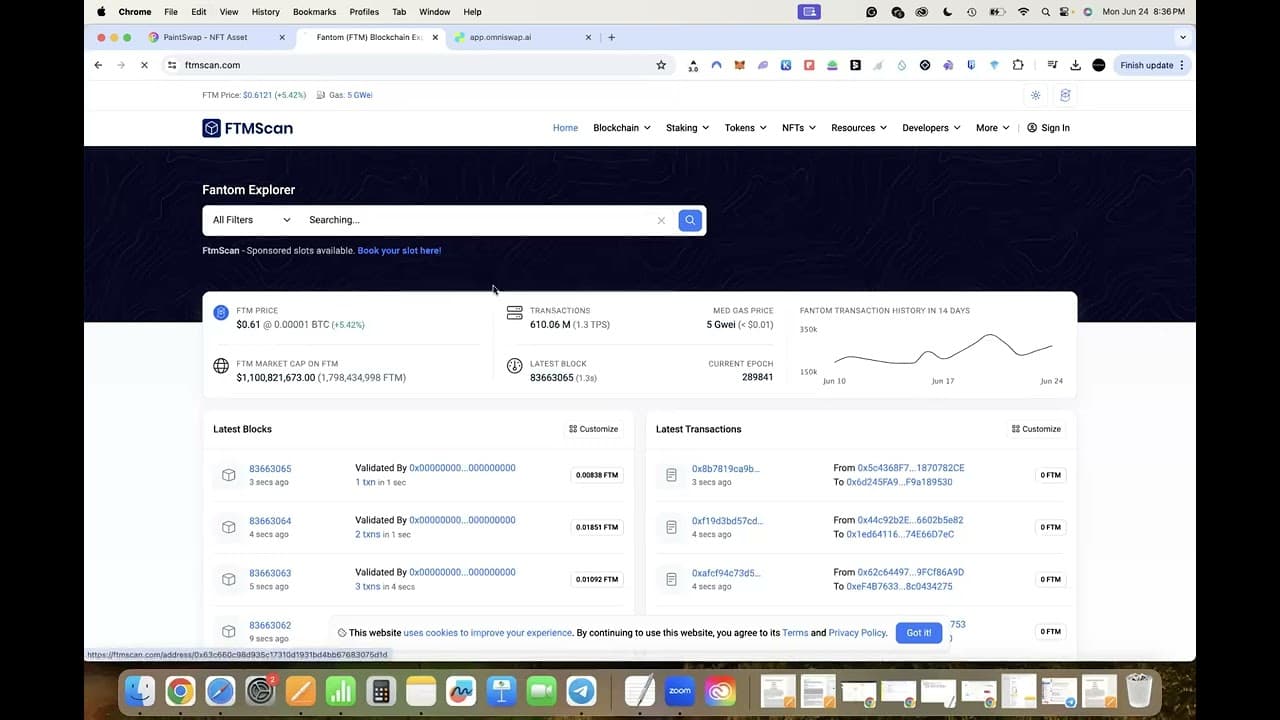Click latest block number 83663065 in stats
Viewport: 1280px width, 720px height.
pyautogui.click(x=552, y=378)
